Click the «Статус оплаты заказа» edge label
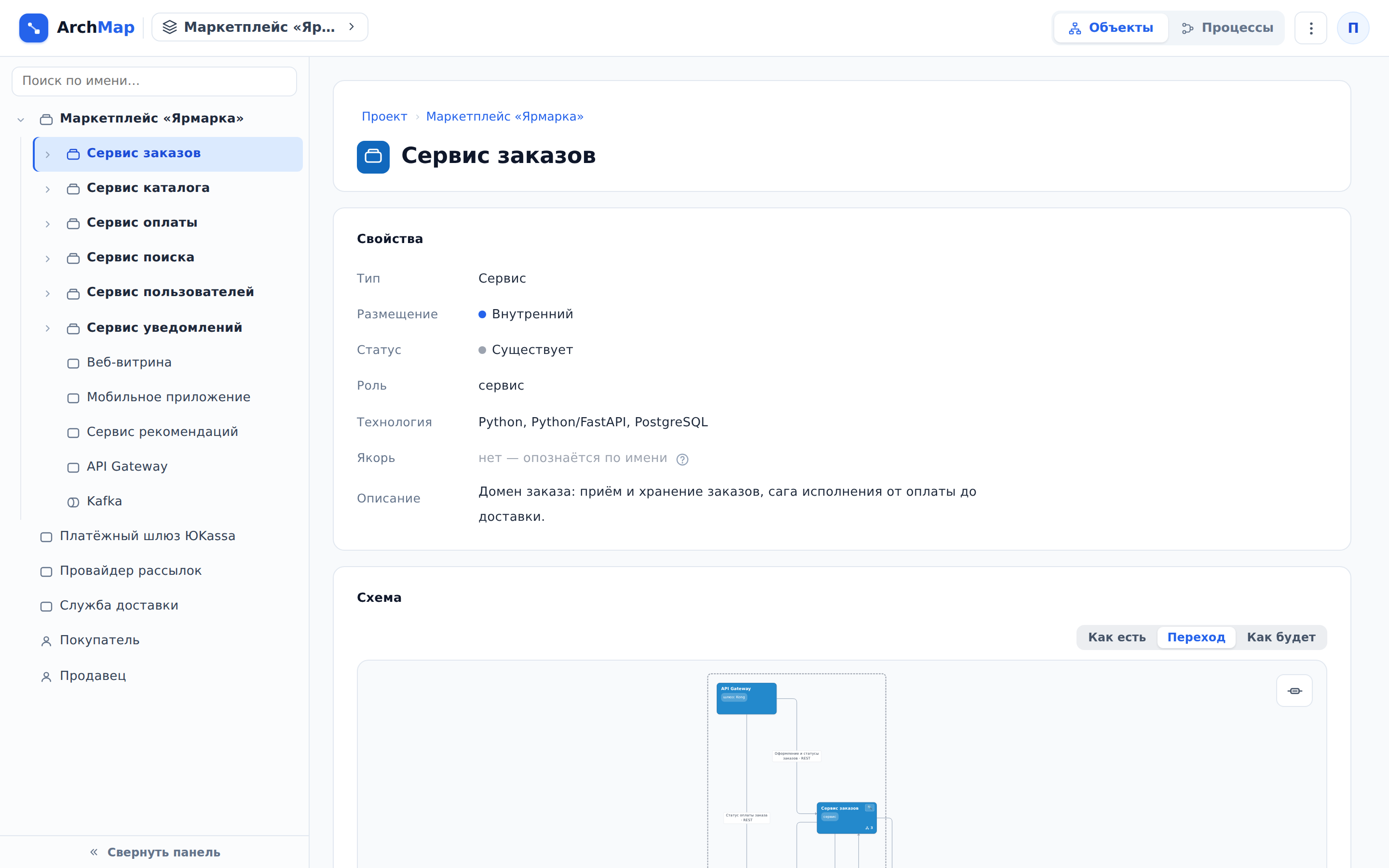 (x=746, y=817)
